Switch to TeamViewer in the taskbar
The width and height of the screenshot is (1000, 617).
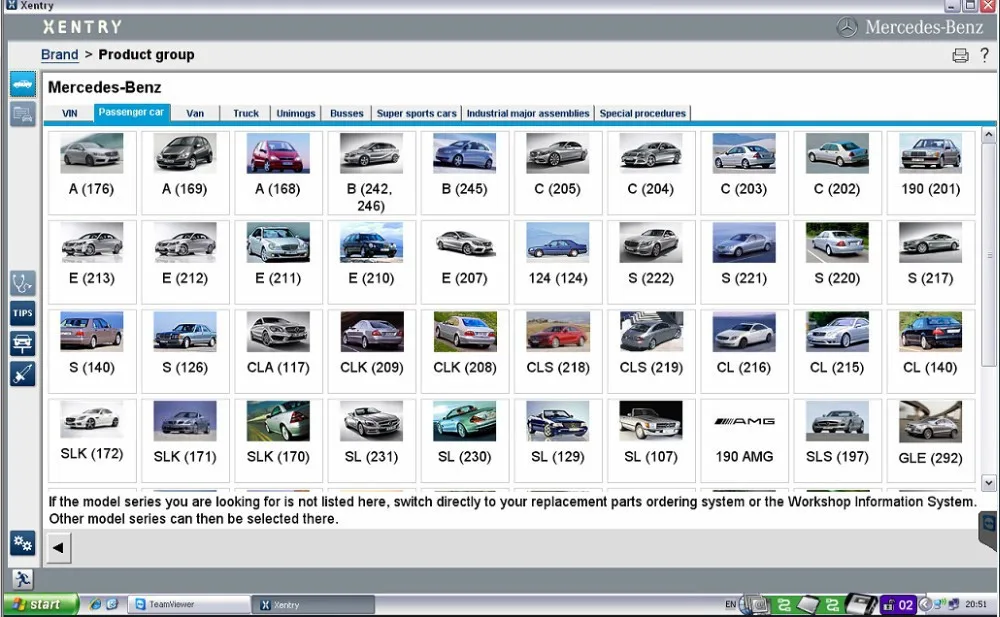[x=189, y=604]
